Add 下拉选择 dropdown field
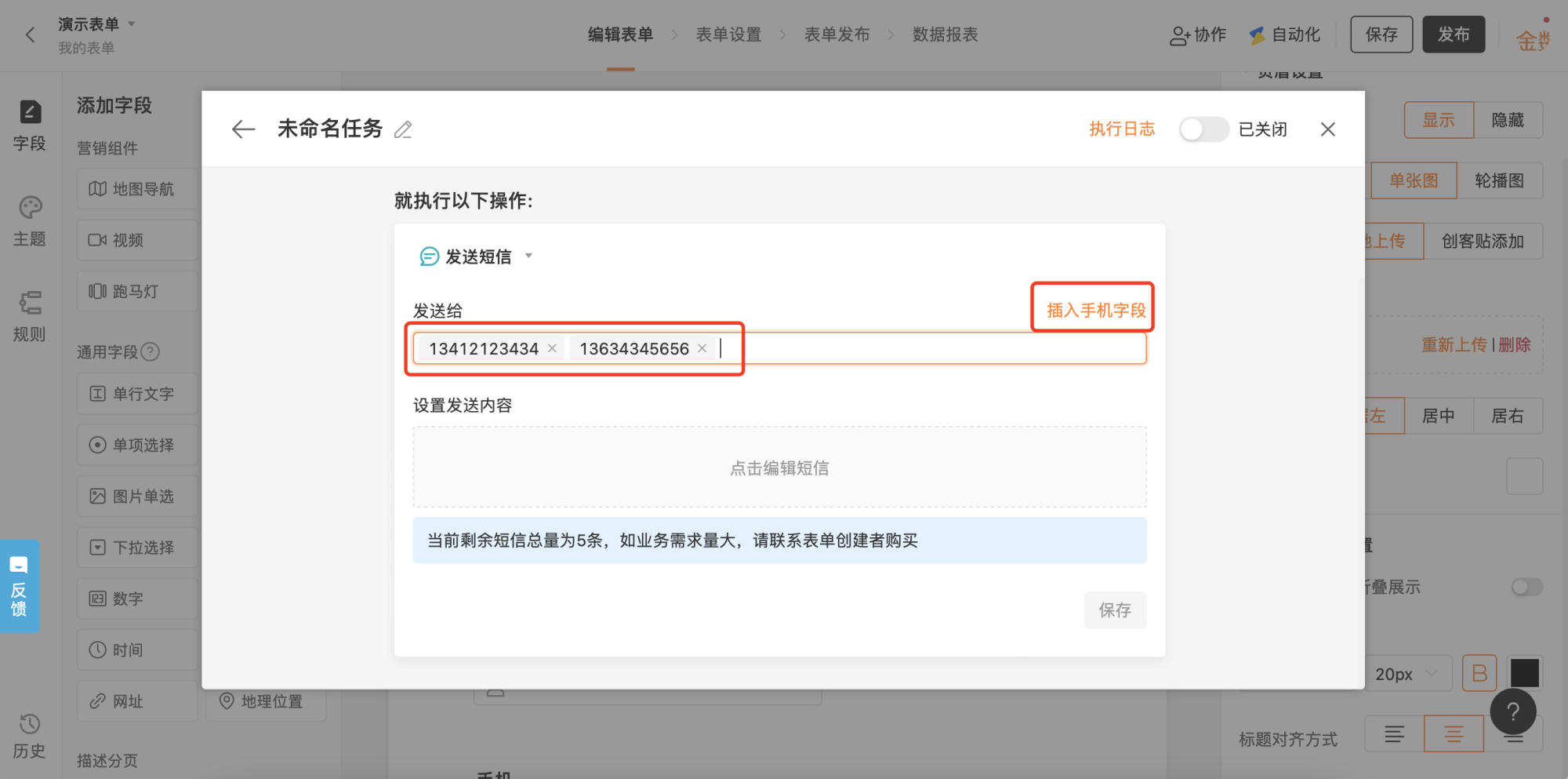This screenshot has width=1568, height=779. point(137,548)
